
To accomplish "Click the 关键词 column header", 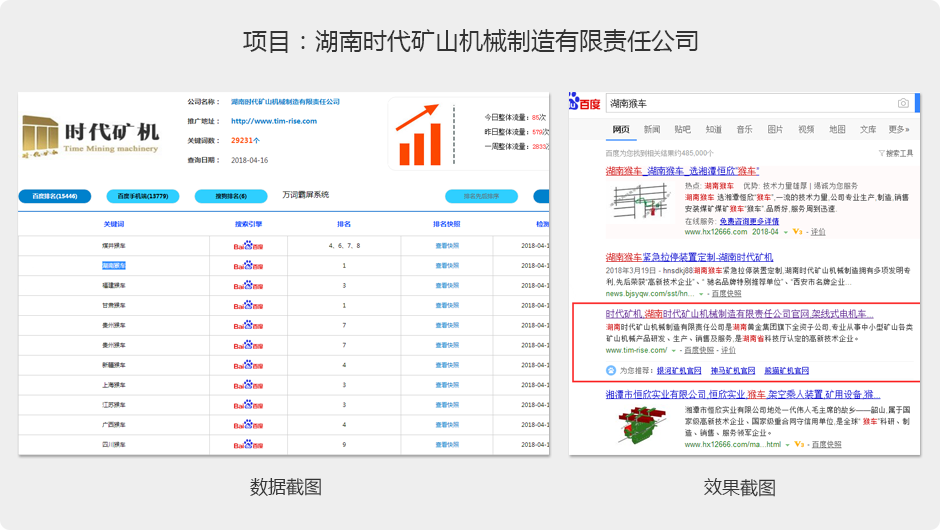I will (x=114, y=224).
